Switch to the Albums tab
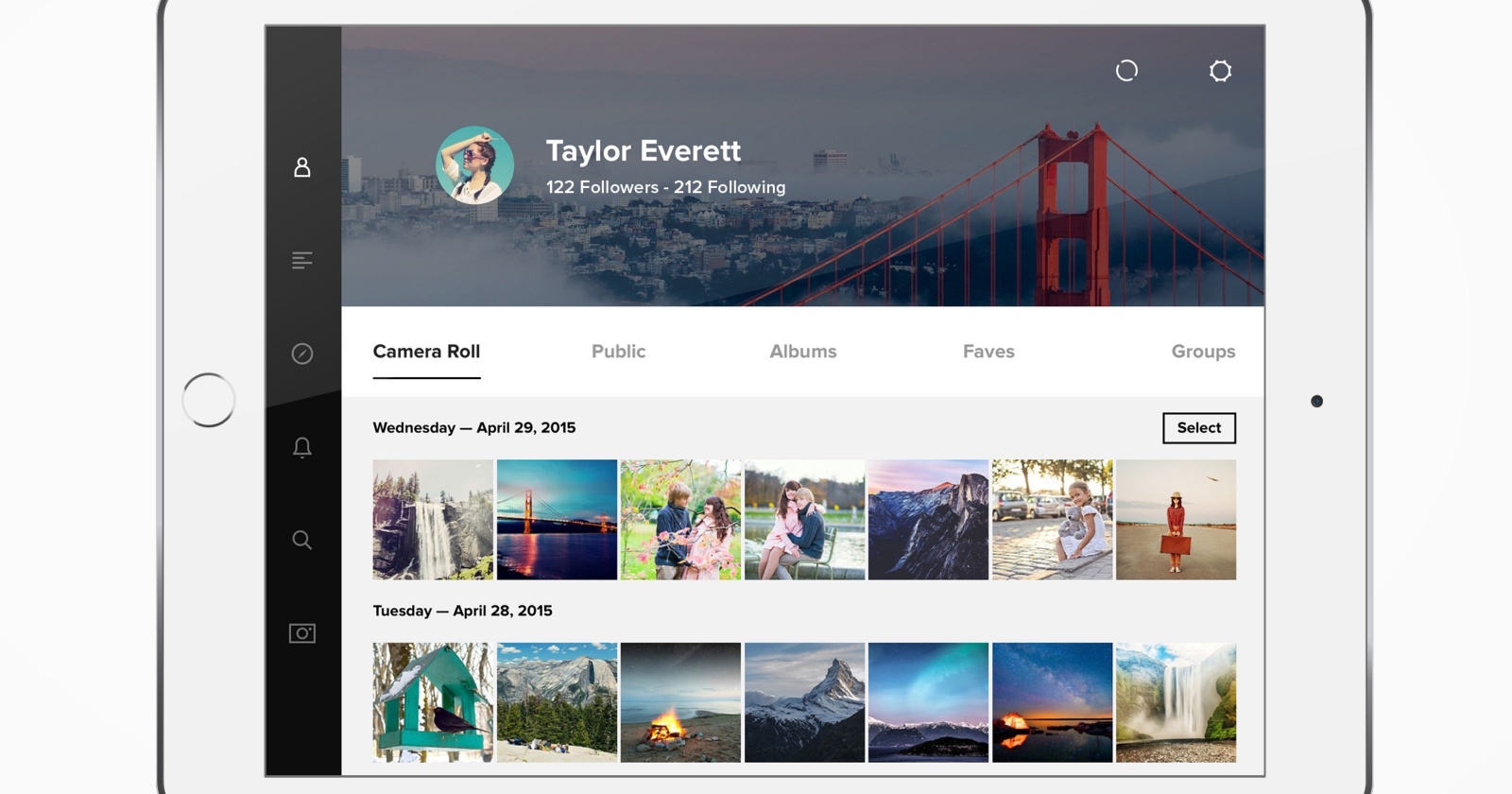 coord(803,352)
